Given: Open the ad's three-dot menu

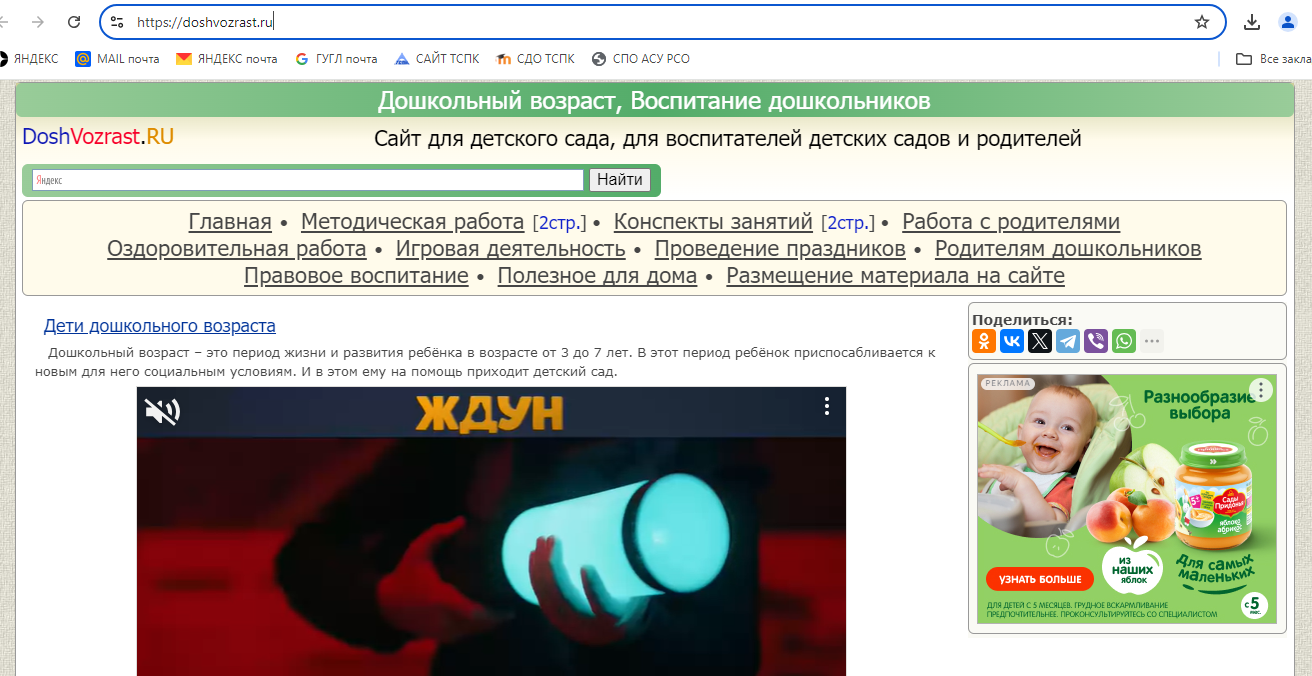Looking at the screenshot, I should pos(1261,390).
